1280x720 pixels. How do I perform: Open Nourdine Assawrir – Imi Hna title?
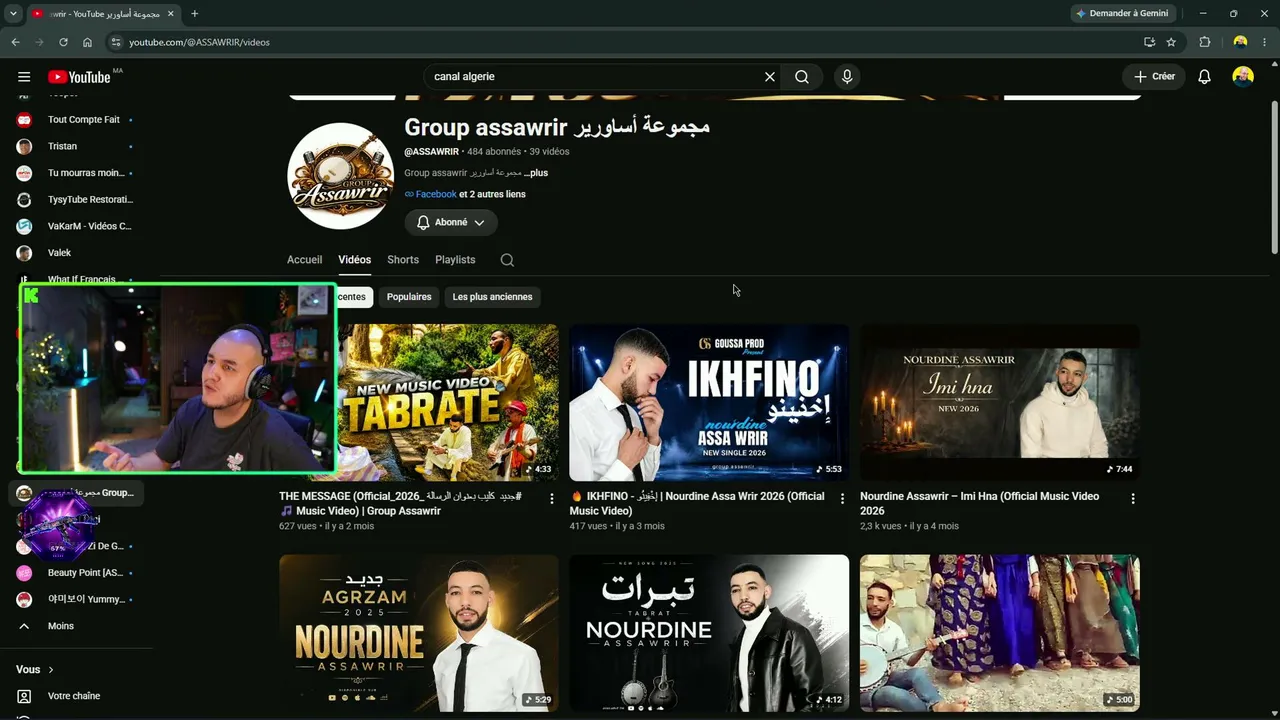979,504
